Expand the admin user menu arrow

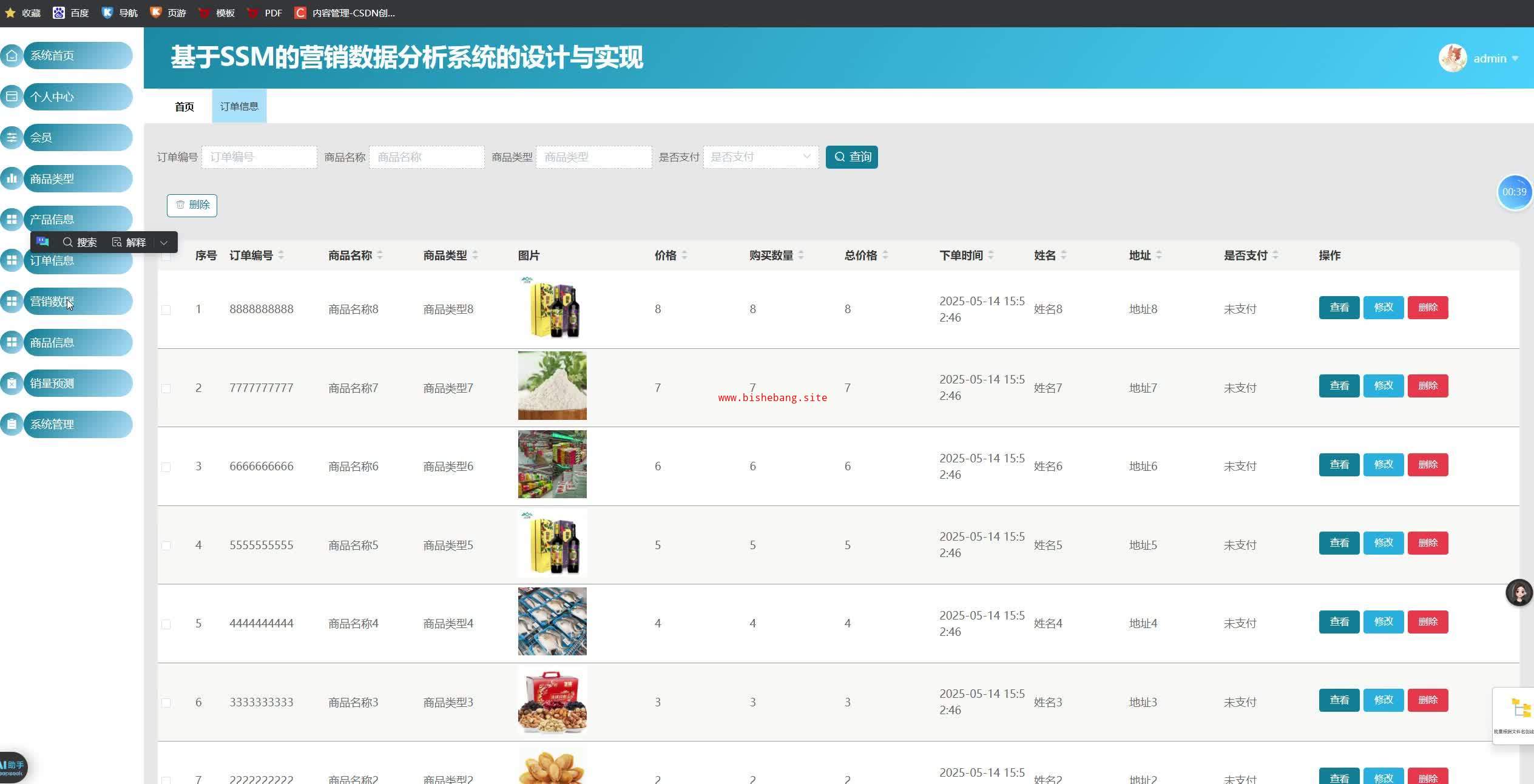[1515, 59]
